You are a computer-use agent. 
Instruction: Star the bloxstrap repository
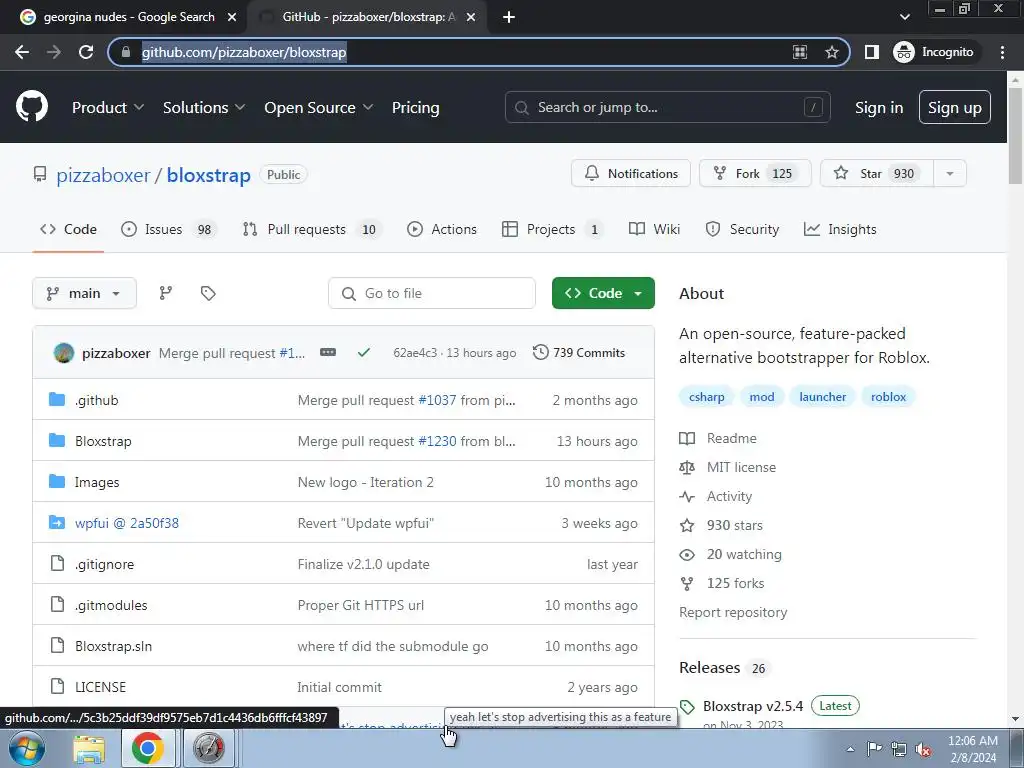(877, 174)
